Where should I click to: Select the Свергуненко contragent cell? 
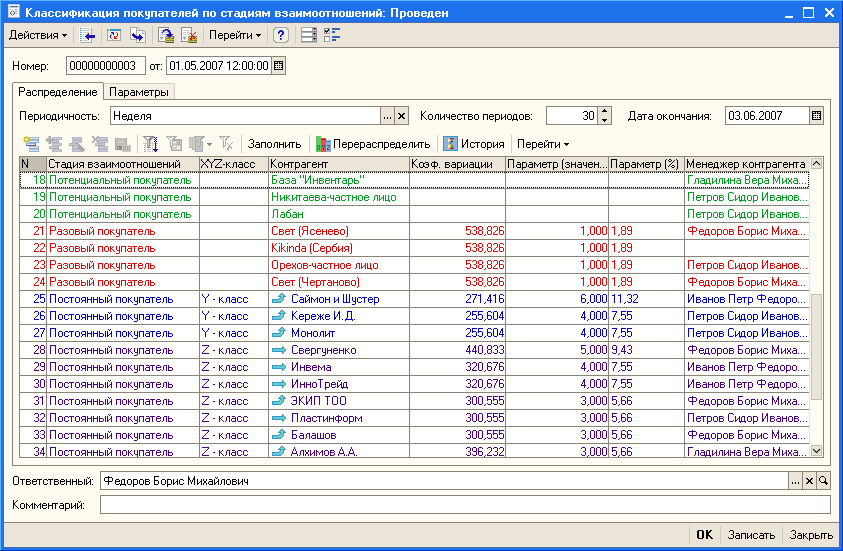pos(339,350)
